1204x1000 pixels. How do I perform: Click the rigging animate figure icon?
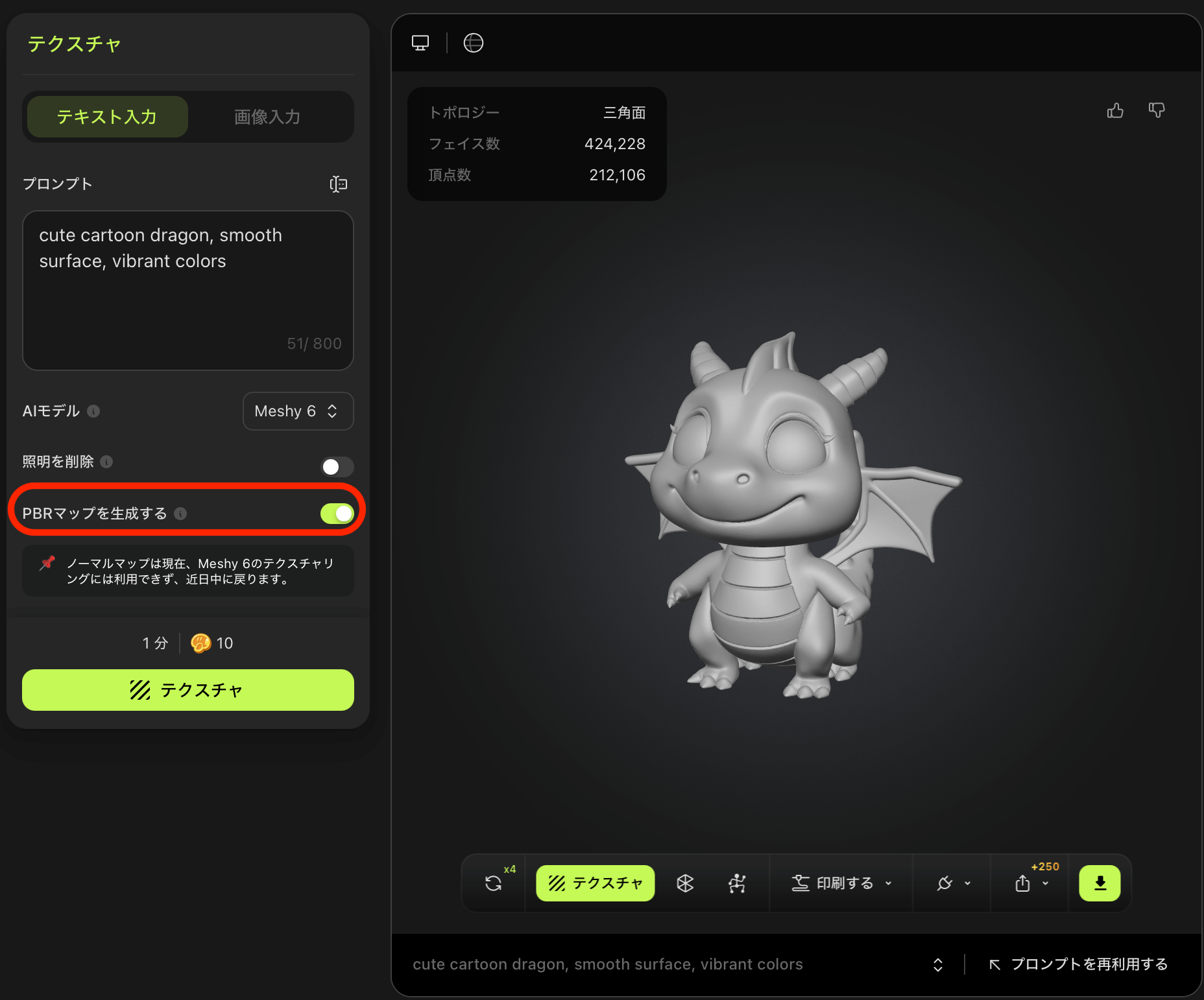[x=737, y=883]
